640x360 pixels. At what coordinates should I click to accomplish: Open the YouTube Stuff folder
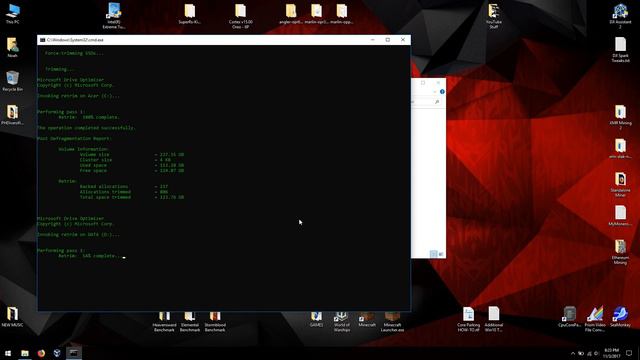[x=493, y=16]
